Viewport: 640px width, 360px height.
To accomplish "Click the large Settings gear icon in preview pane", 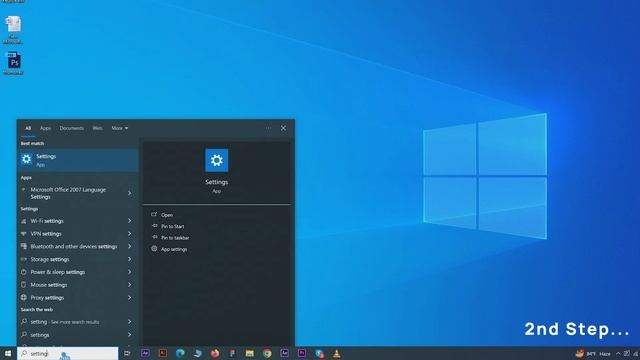I will (216, 160).
